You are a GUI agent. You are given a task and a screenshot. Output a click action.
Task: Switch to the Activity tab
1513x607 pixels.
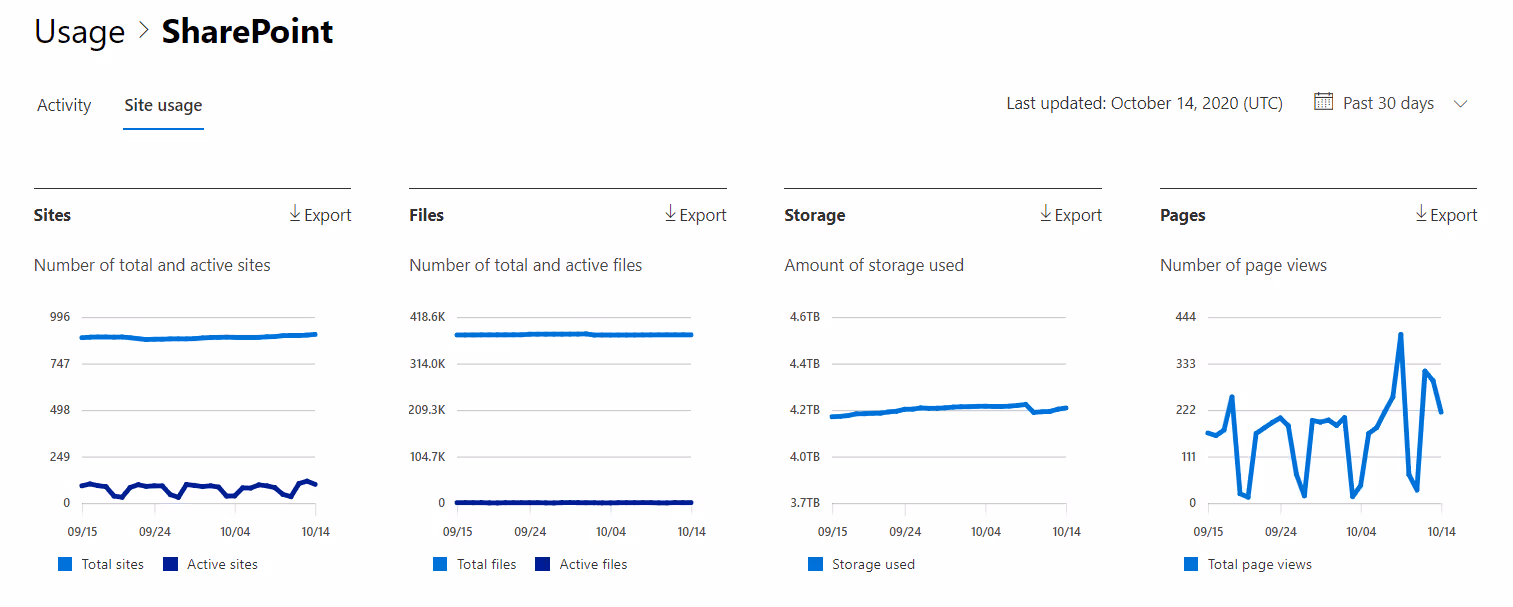tap(64, 105)
